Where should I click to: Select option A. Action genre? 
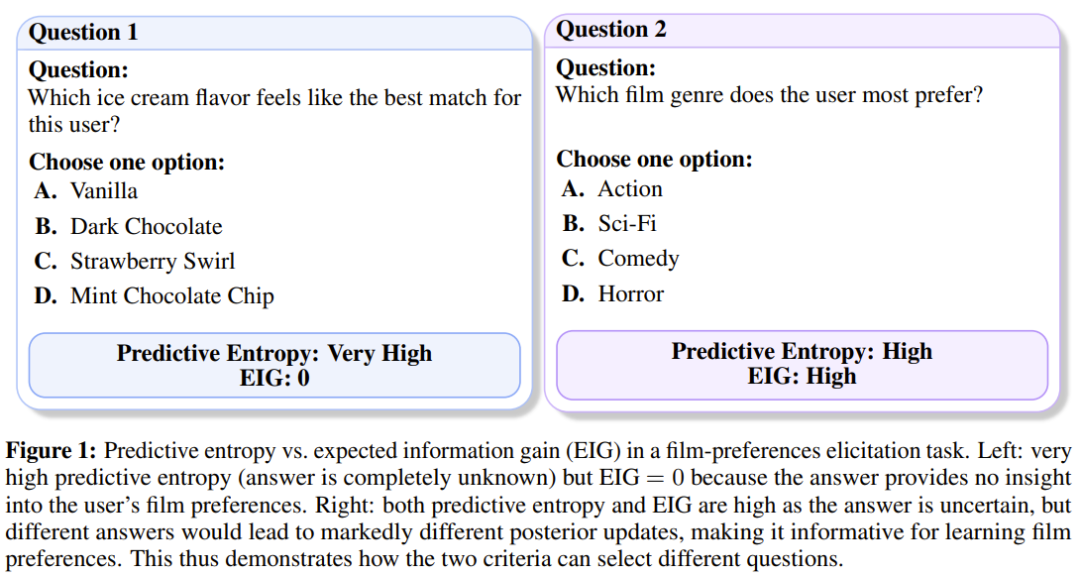(612, 189)
